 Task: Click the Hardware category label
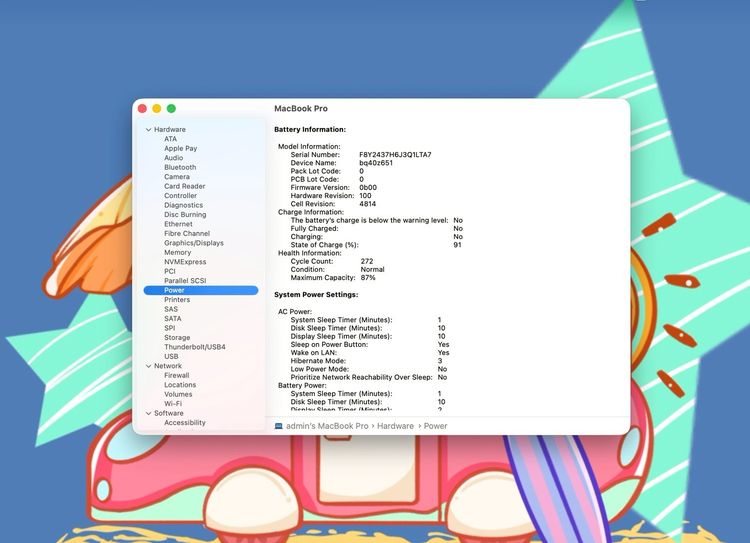[x=169, y=130]
